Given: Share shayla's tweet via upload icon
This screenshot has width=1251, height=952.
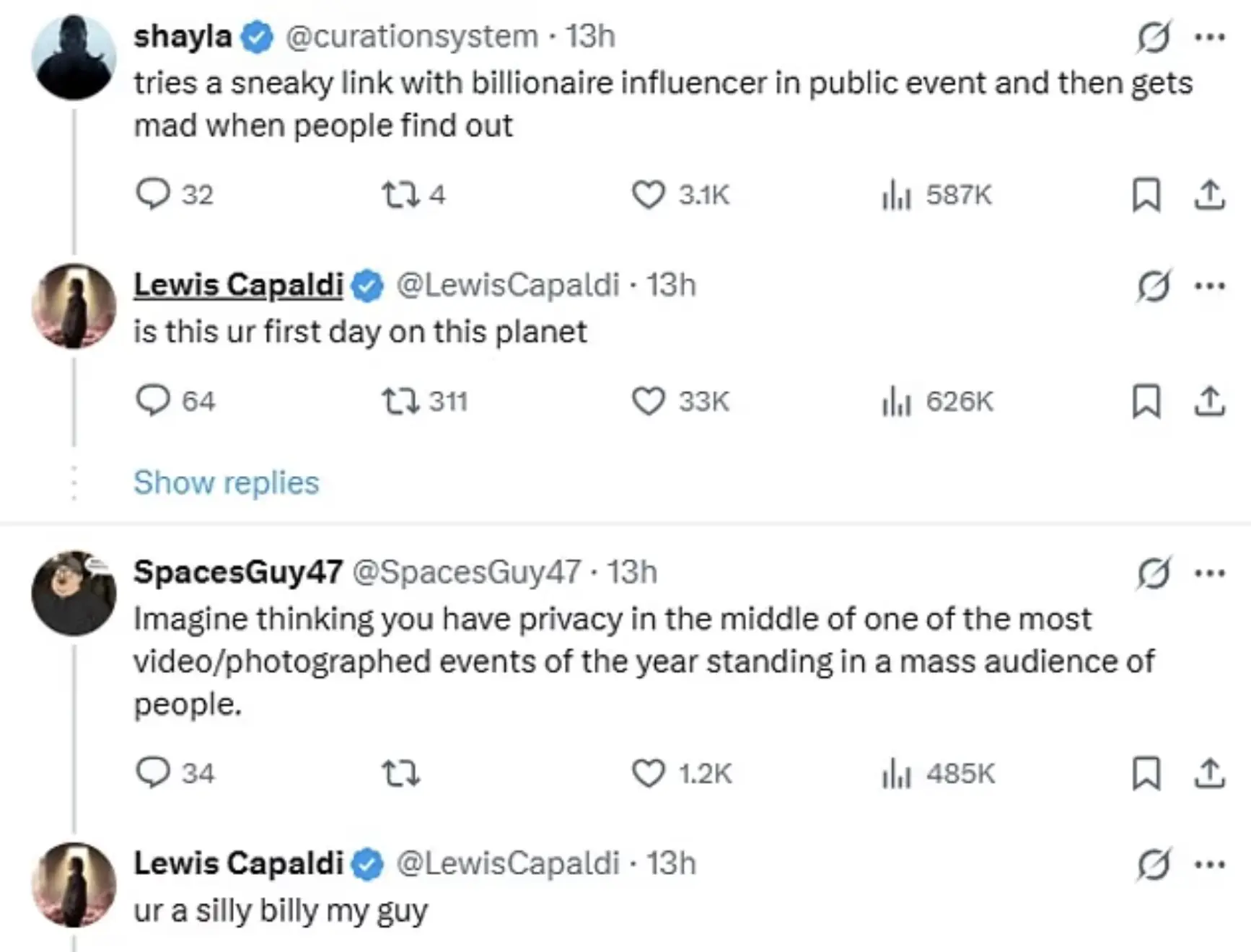Looking at the screenshot, I should click(1210, 195).
